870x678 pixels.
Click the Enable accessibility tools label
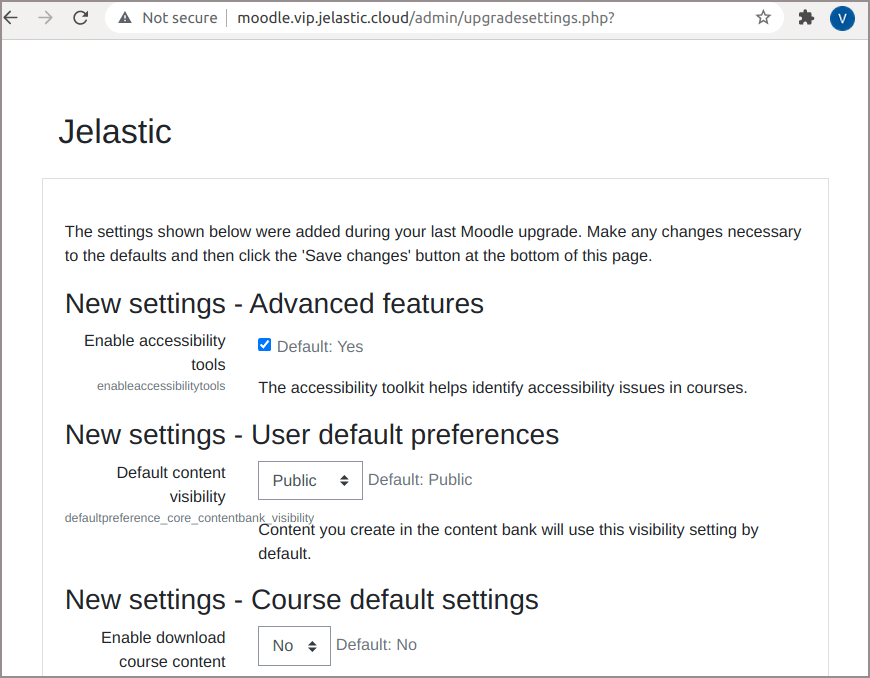(155, 352)
